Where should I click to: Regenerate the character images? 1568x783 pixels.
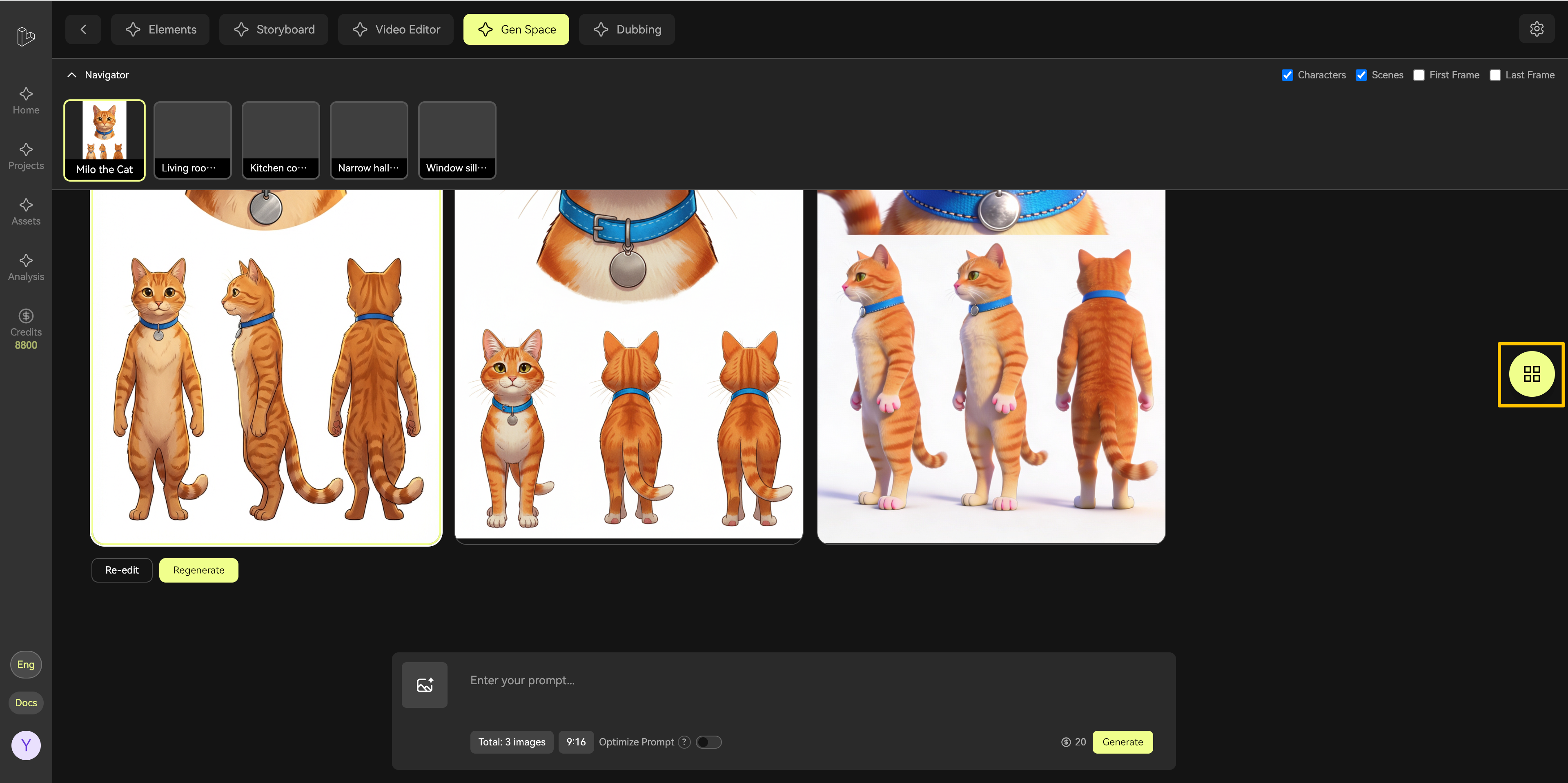(198, 570)
